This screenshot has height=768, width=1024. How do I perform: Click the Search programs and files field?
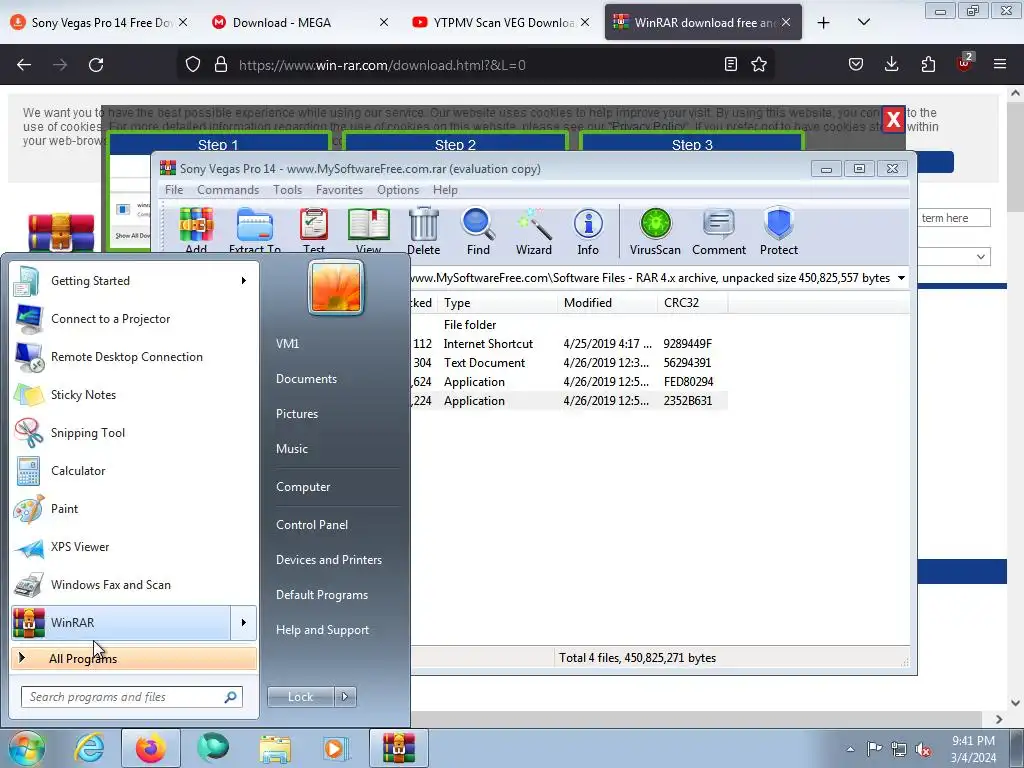point(131,697)
